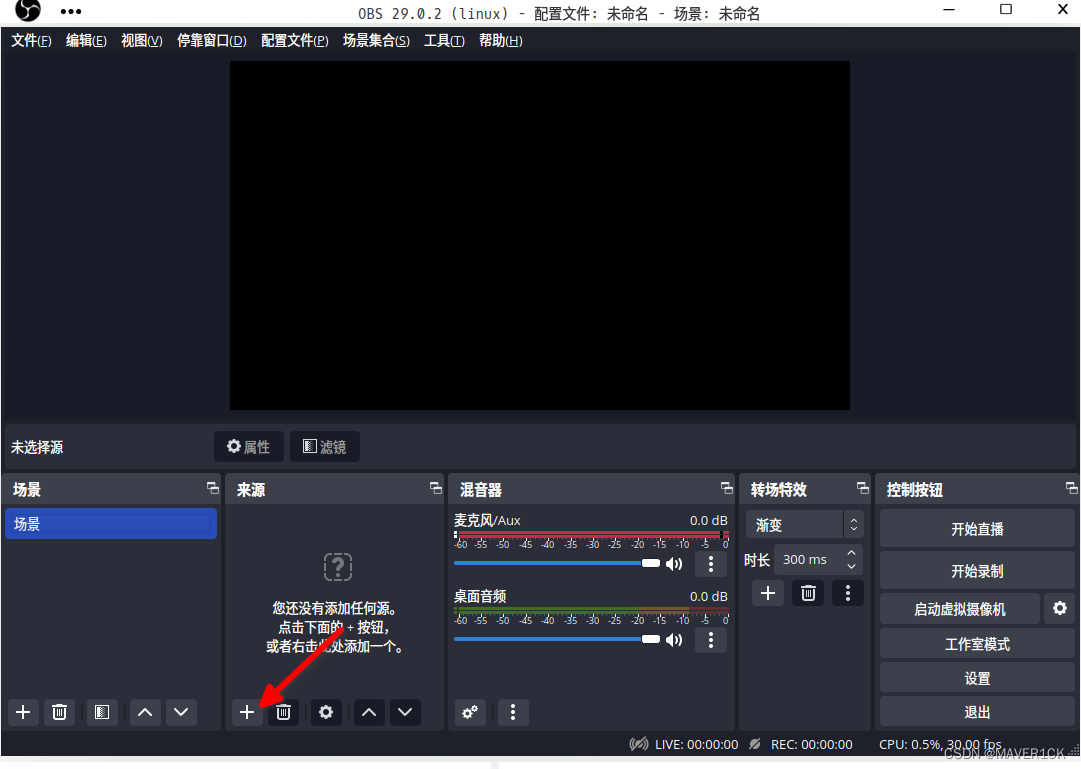Viewport: 1081px width, 769px height.
Task: Pop out the 场景 dock panel
Action: pos(213,488)
